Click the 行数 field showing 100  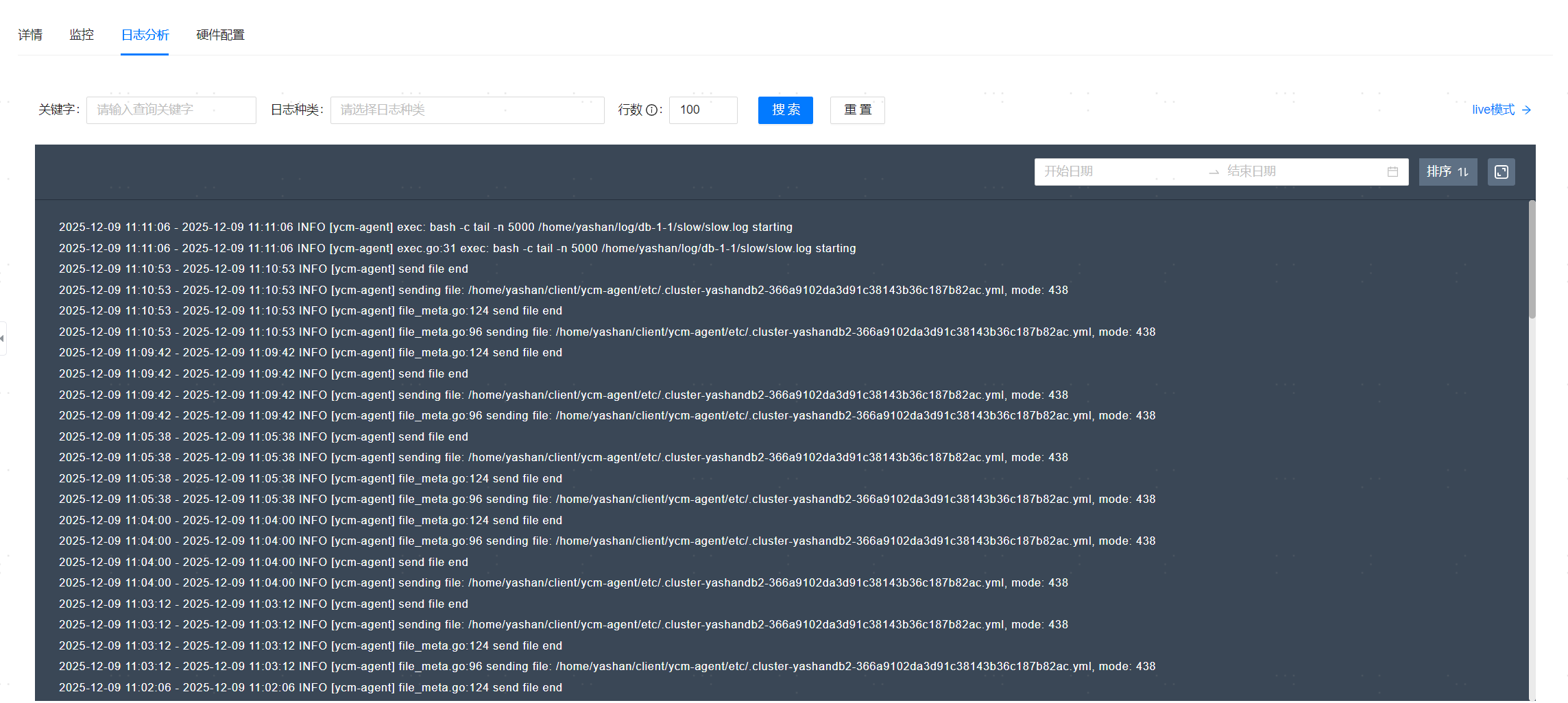point(703,110)
